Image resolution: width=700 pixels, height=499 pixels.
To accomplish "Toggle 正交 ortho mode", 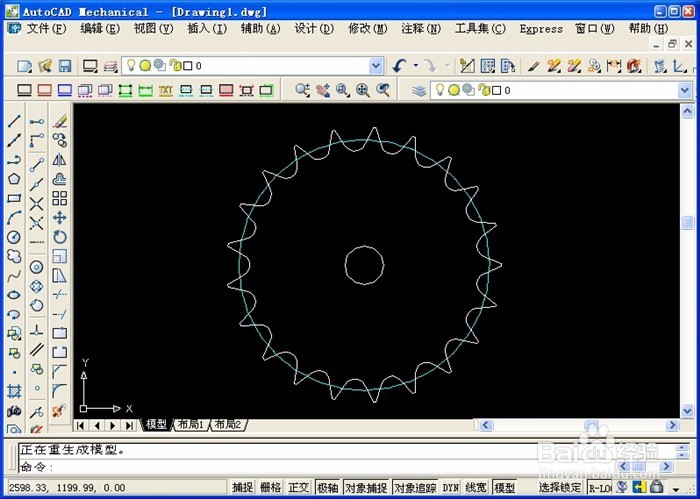I will click(x=299, y=487).
